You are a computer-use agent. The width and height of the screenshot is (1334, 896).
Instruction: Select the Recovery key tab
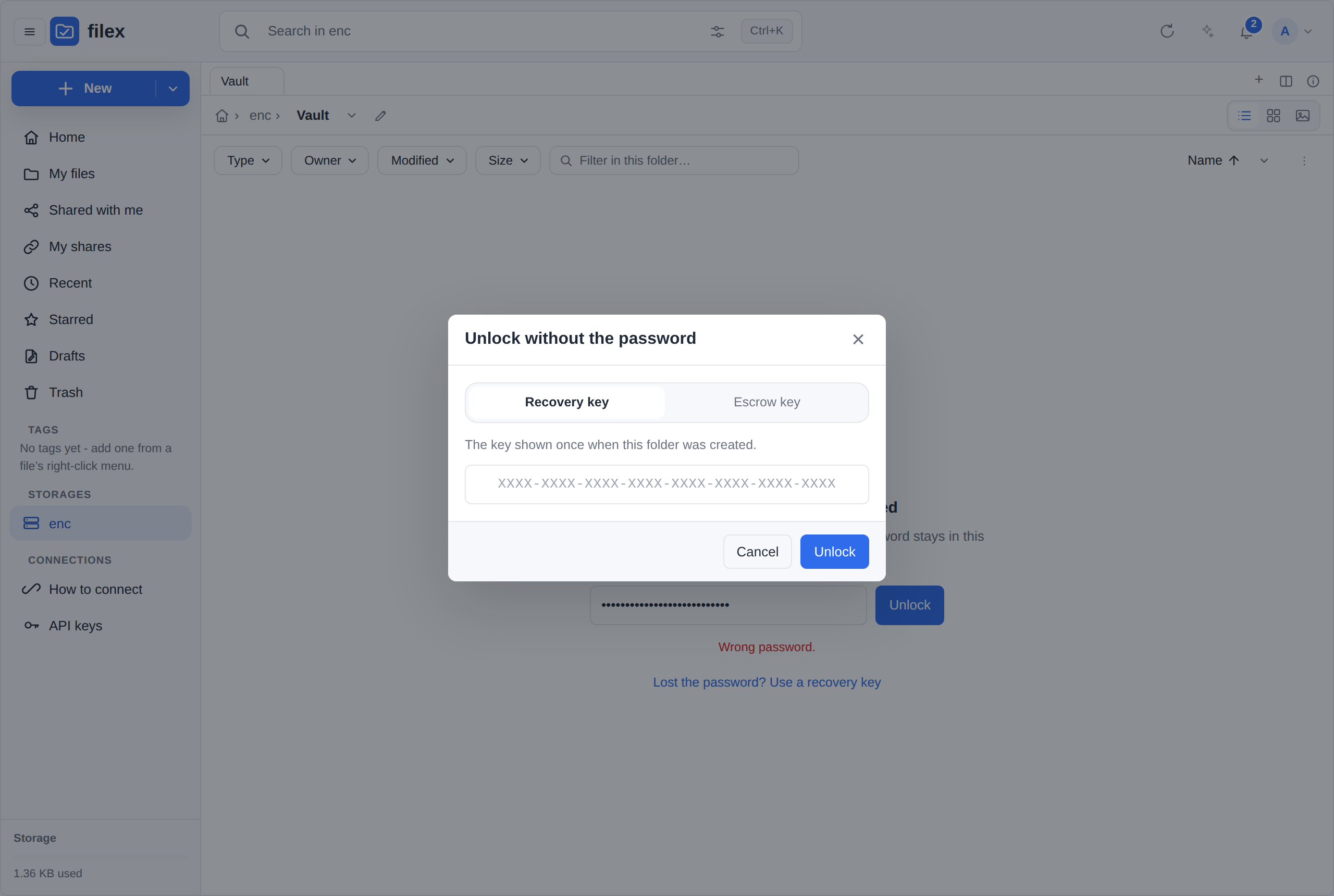[x=566, y=402]
